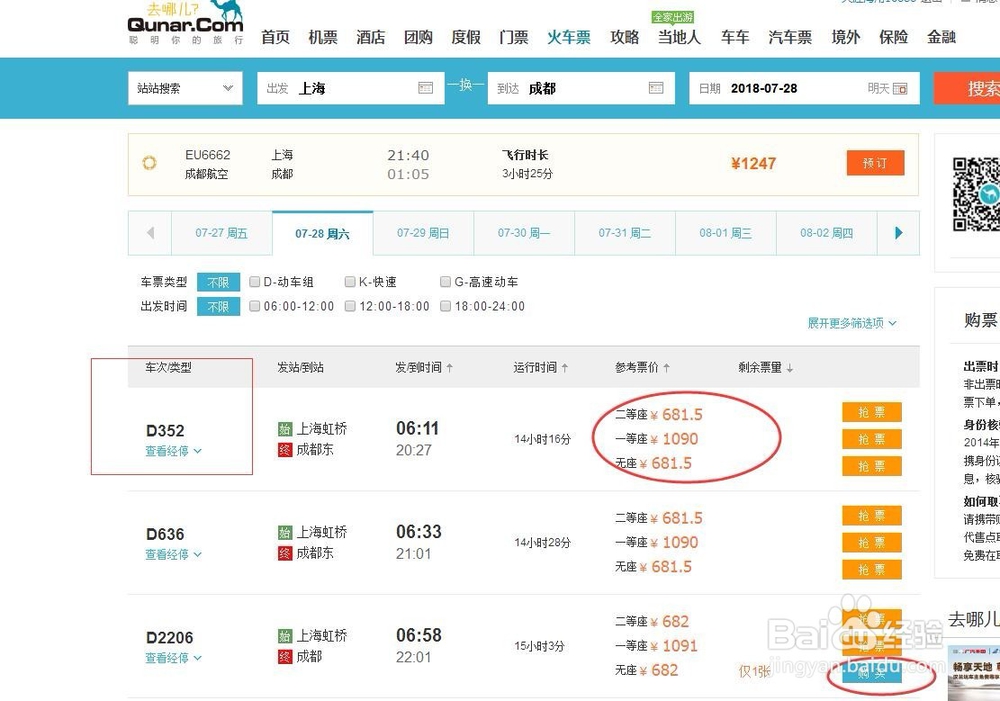Open the 站站搜索 dropdown

[185, 88]
